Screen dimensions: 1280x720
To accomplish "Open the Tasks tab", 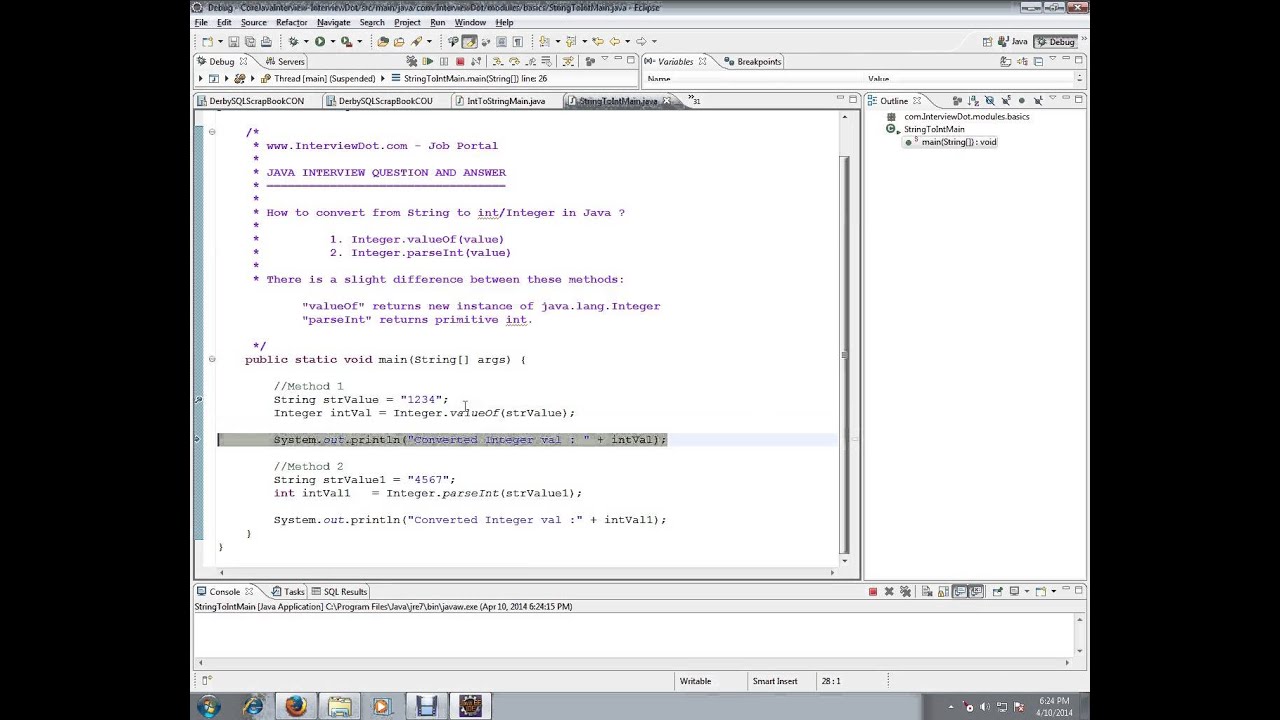I will coord(288,592).
